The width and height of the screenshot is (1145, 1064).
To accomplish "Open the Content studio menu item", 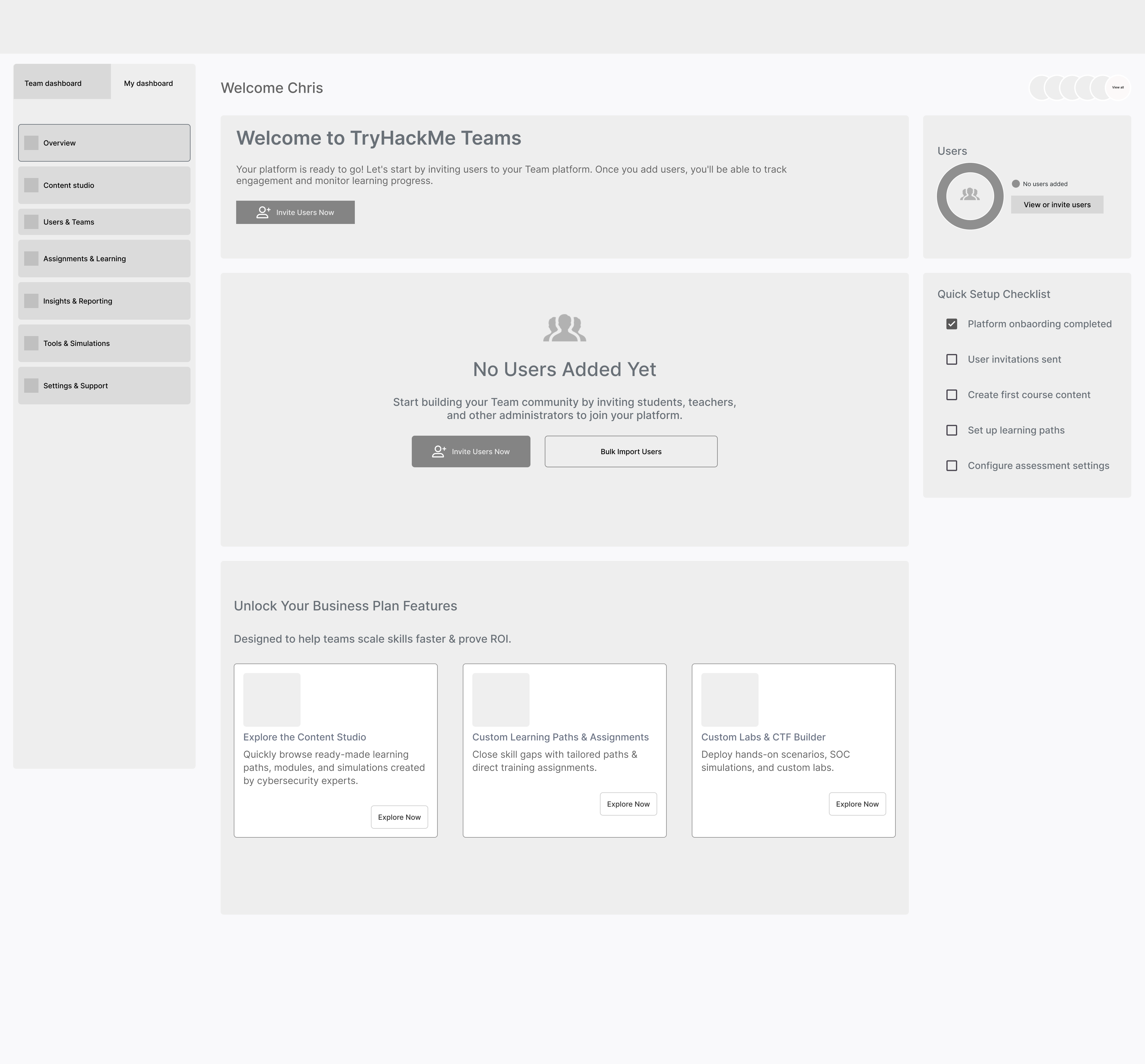I will coord(104,185).
